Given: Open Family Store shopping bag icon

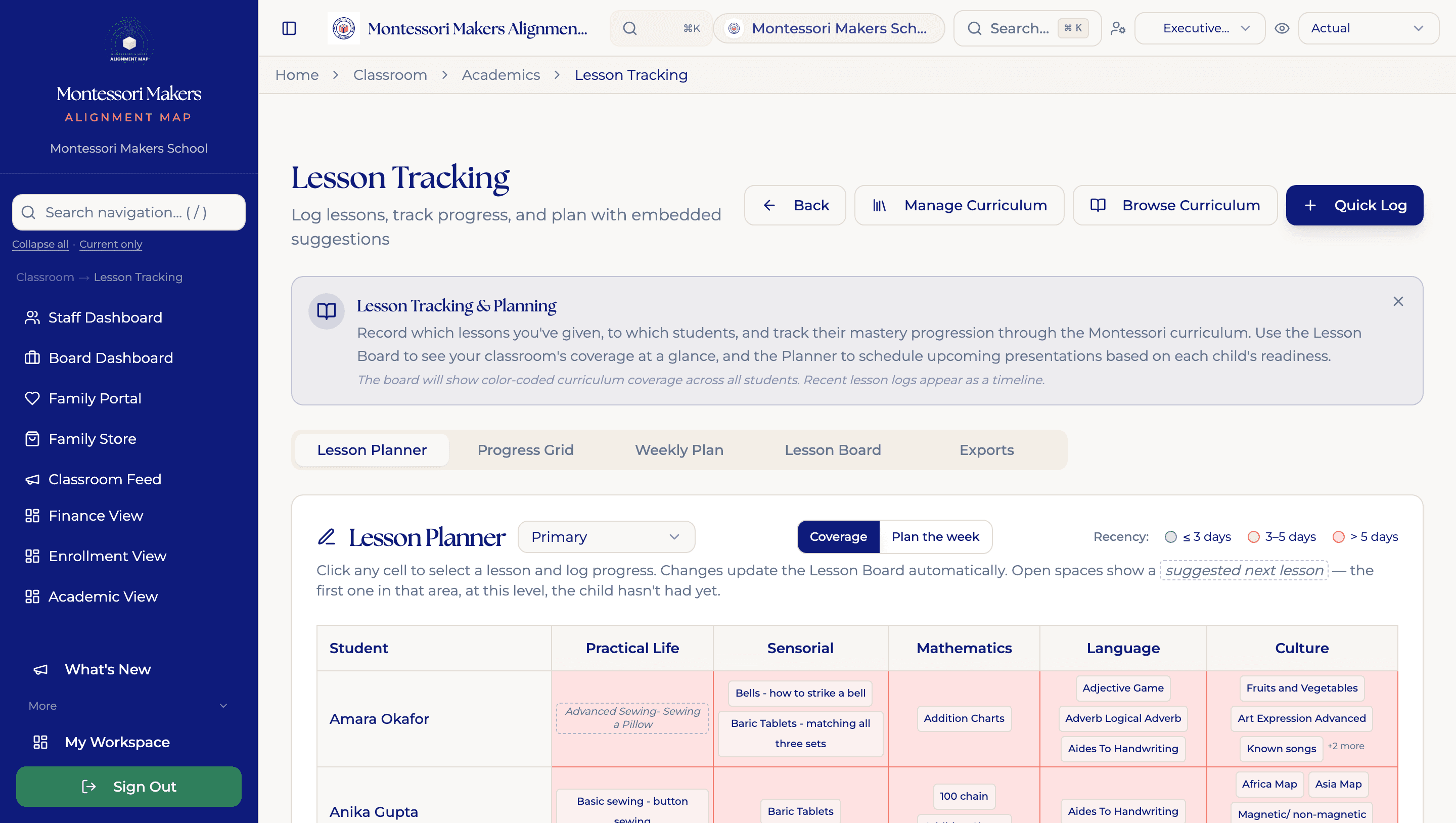Looking at the screenshot, I should [32, 439].
